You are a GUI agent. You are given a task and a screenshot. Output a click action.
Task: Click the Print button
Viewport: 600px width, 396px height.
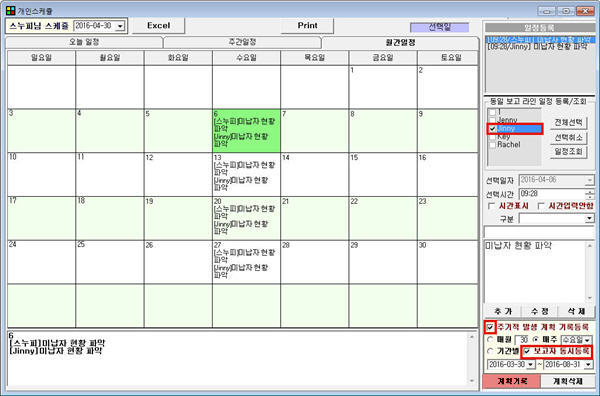[307, 26]
